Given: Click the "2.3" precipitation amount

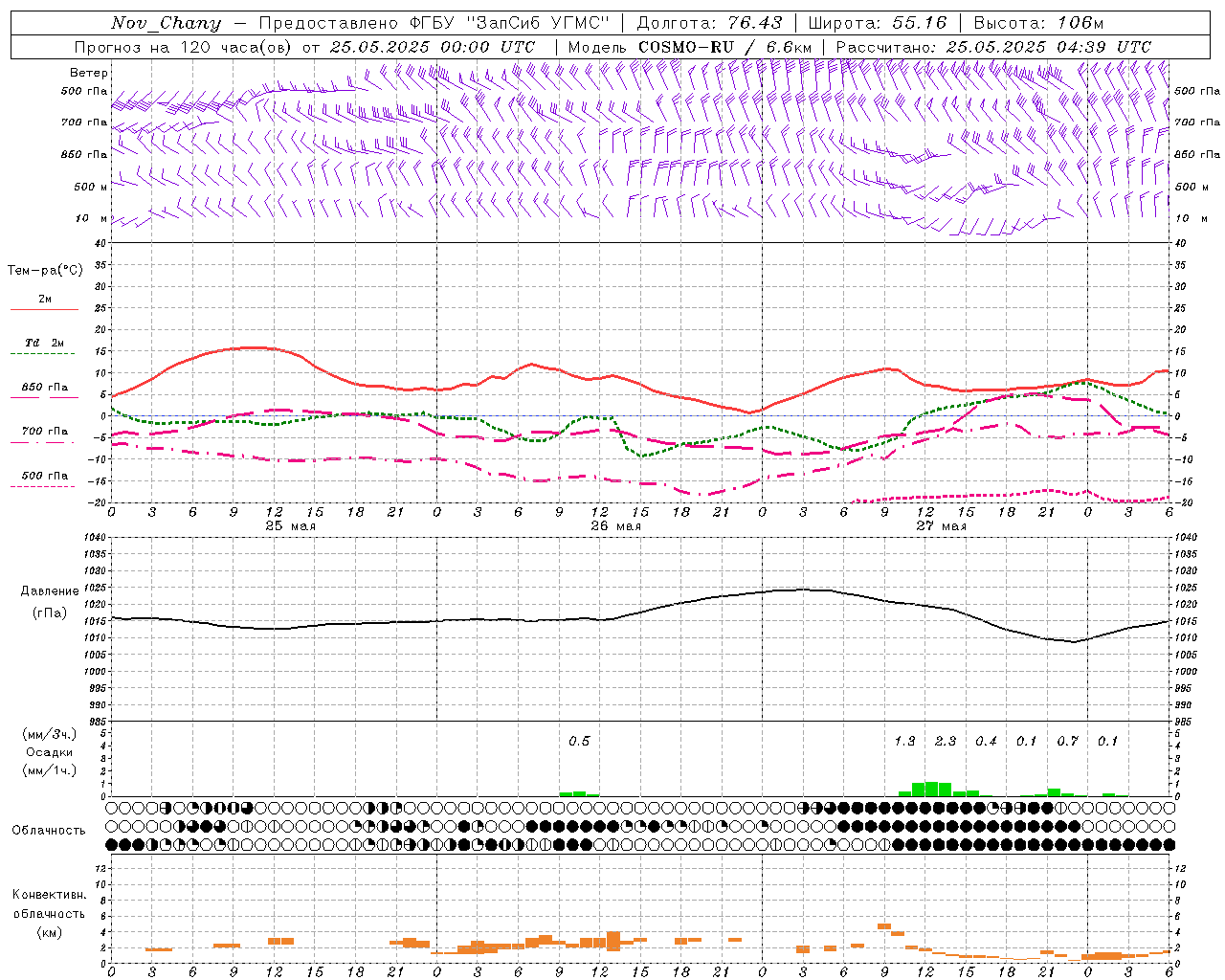Looking at the screenshot, I should [946, 741].
